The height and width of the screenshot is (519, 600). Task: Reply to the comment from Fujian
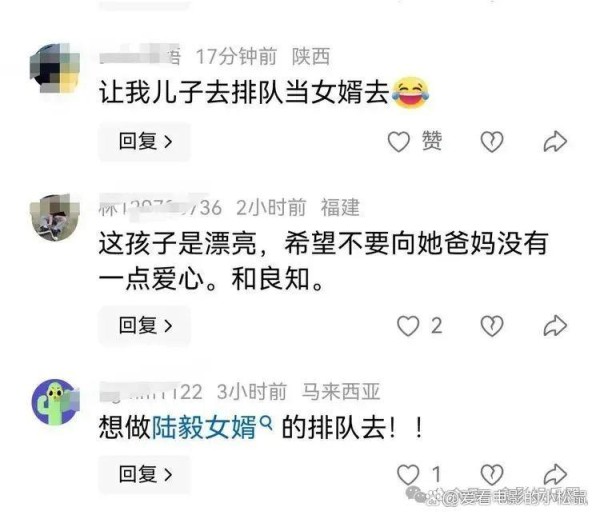pyautogui.click(x=145, y=326)
